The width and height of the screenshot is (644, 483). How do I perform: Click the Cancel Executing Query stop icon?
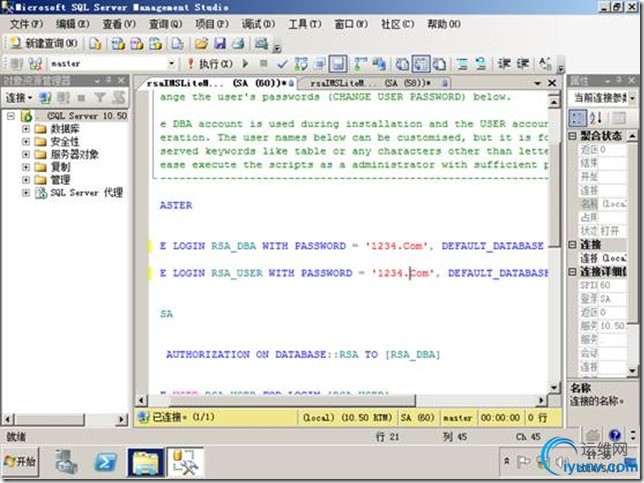point(264,64)
